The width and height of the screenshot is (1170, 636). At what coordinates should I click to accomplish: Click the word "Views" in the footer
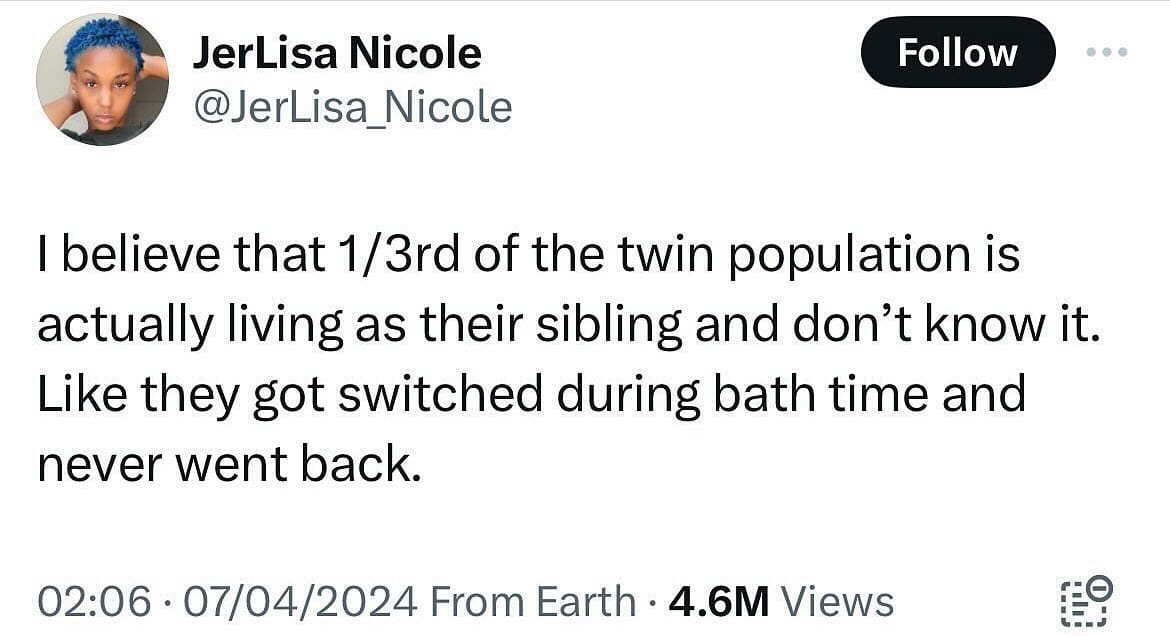click(x=837, y=602)
